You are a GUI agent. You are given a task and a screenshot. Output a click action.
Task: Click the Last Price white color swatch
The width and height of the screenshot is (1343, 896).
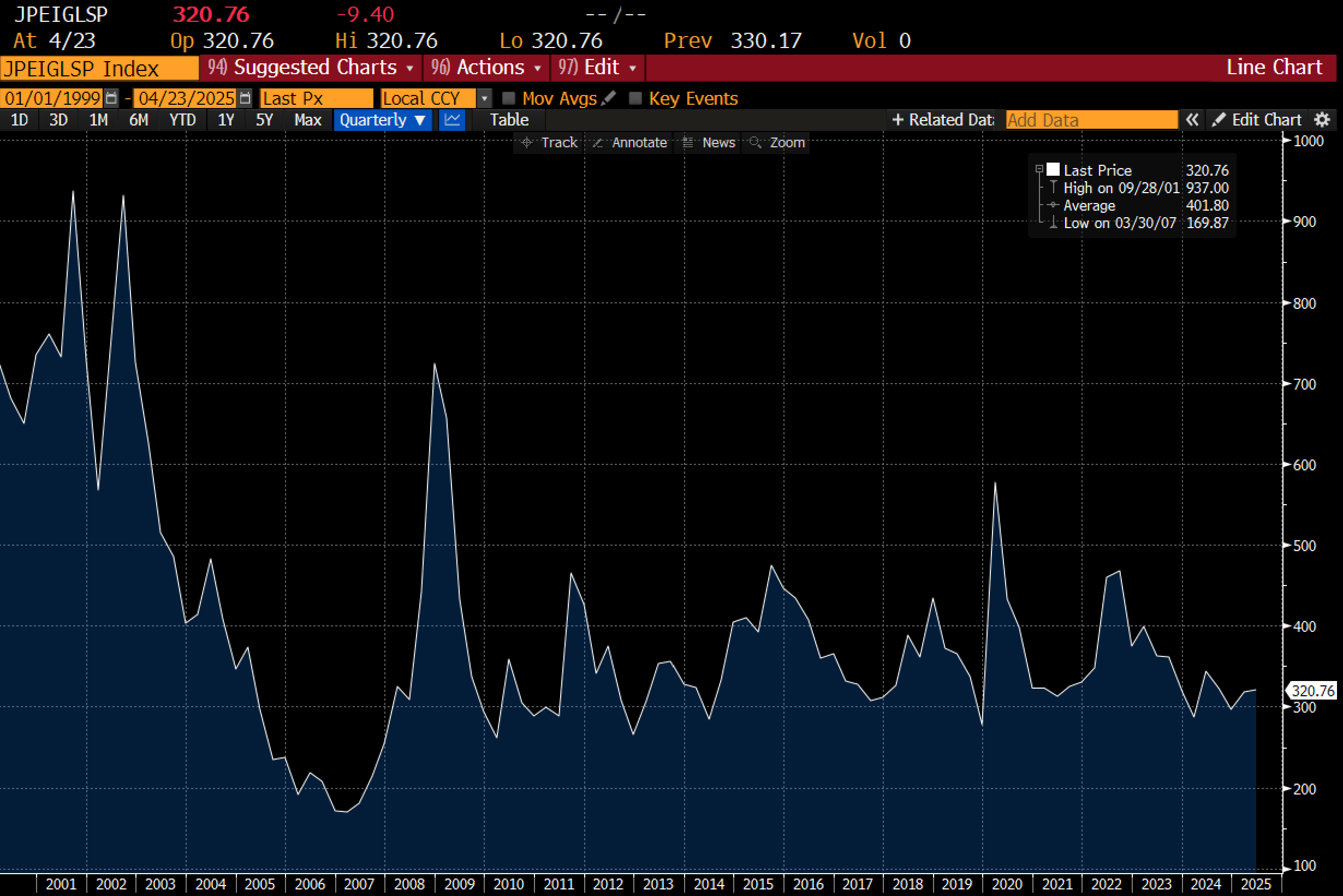[1053, 169]
